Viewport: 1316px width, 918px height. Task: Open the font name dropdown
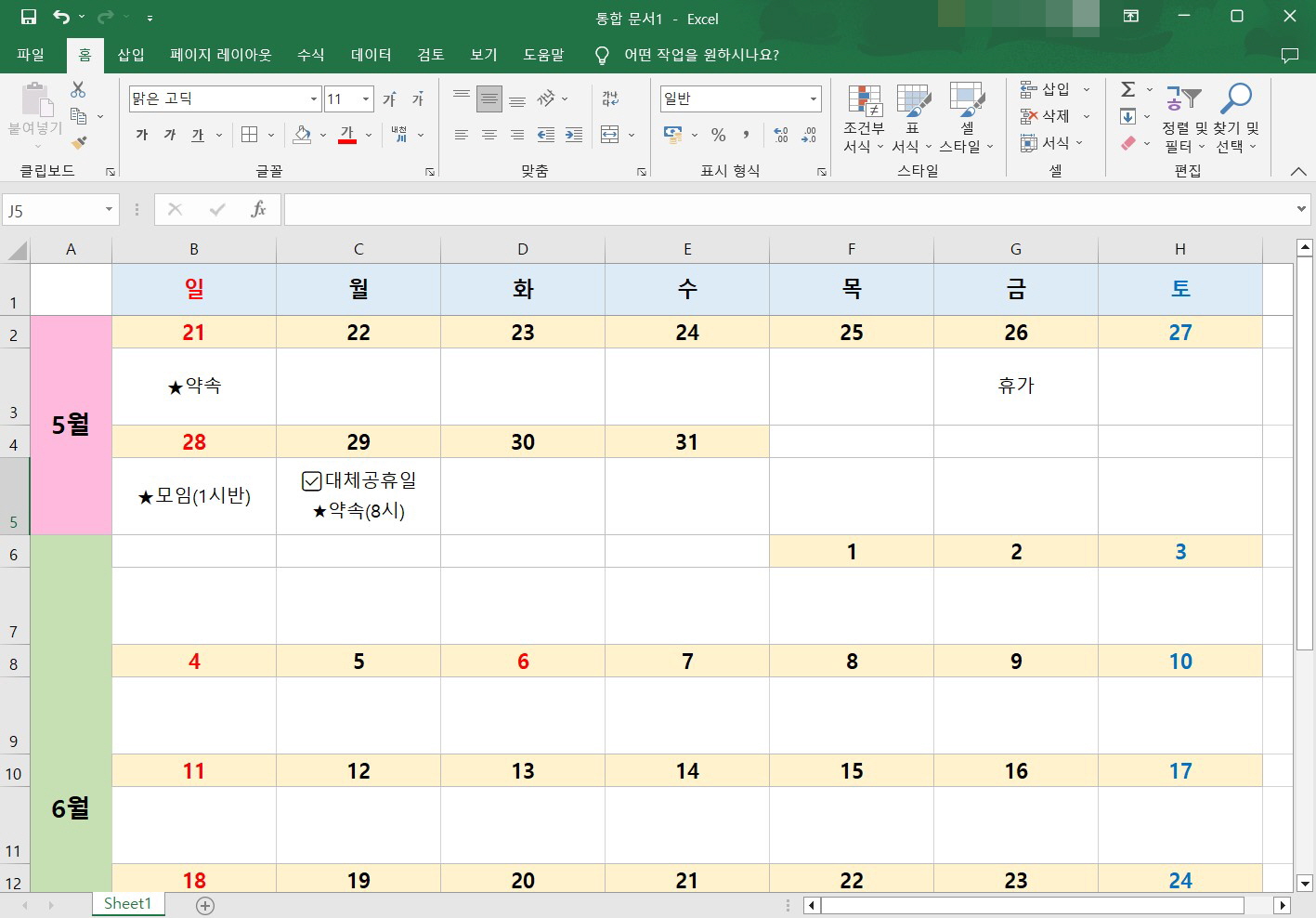click(x=314, y=98)
